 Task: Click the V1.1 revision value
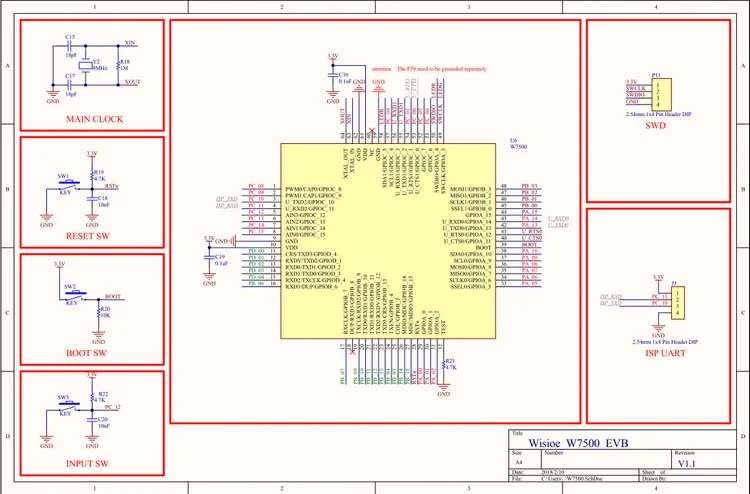687,463
